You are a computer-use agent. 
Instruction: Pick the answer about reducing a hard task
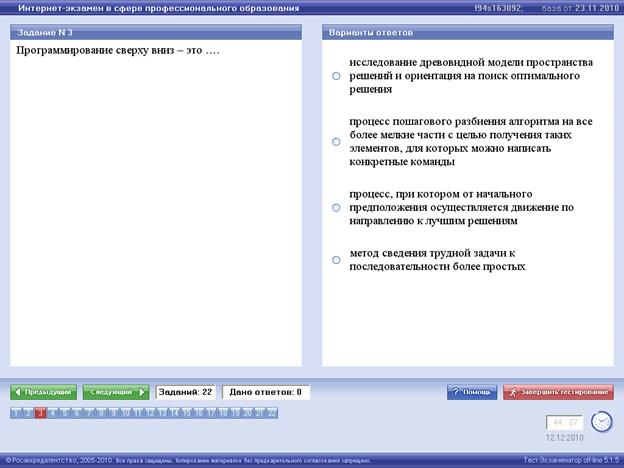coord(337,260)
